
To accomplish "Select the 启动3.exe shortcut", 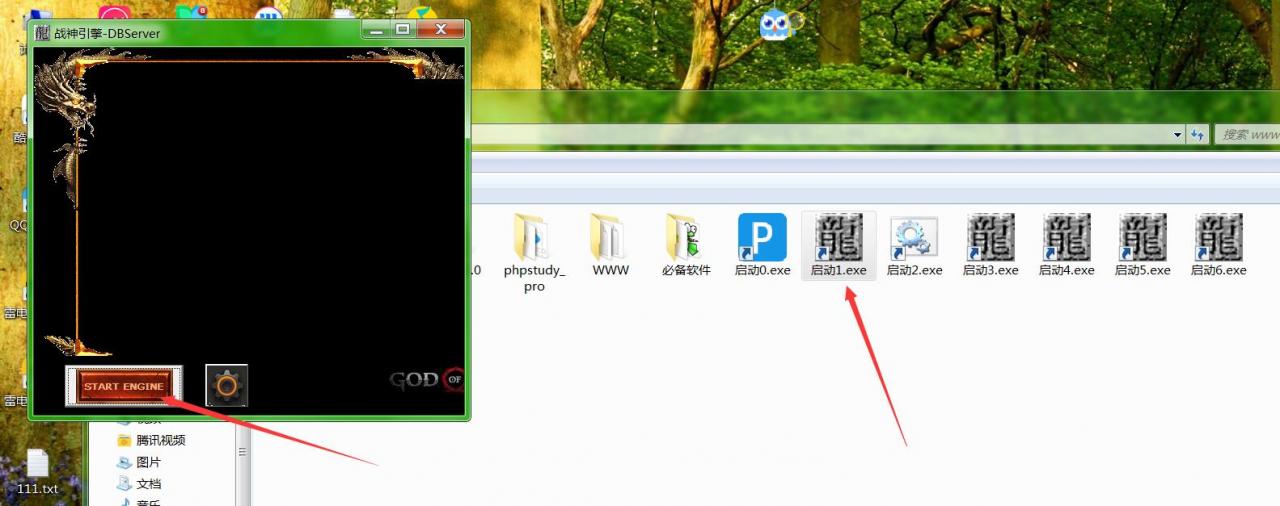I will 990,245.
